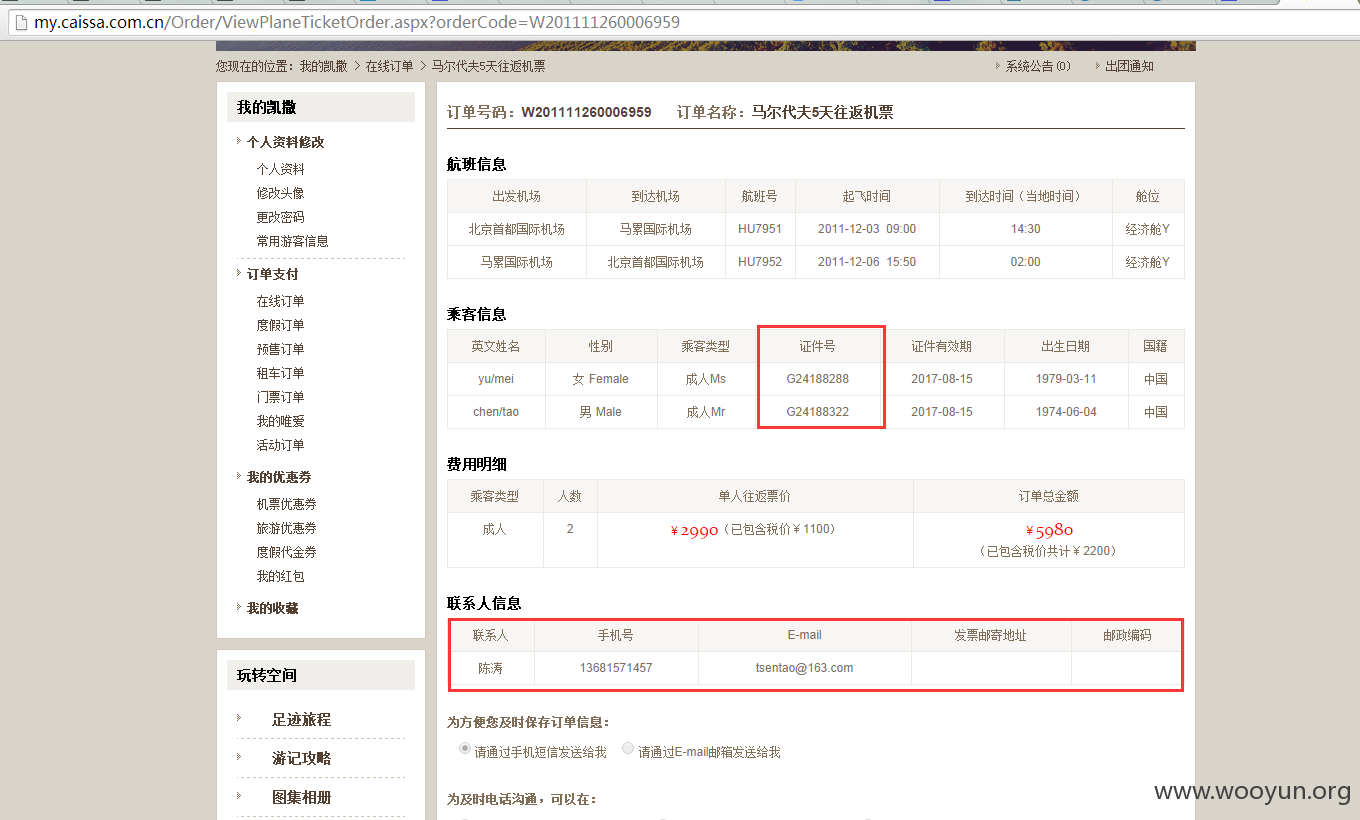1360x820 pixels.
Task: Open 度假代金券 in sidebar
Action: coord(286,552)
